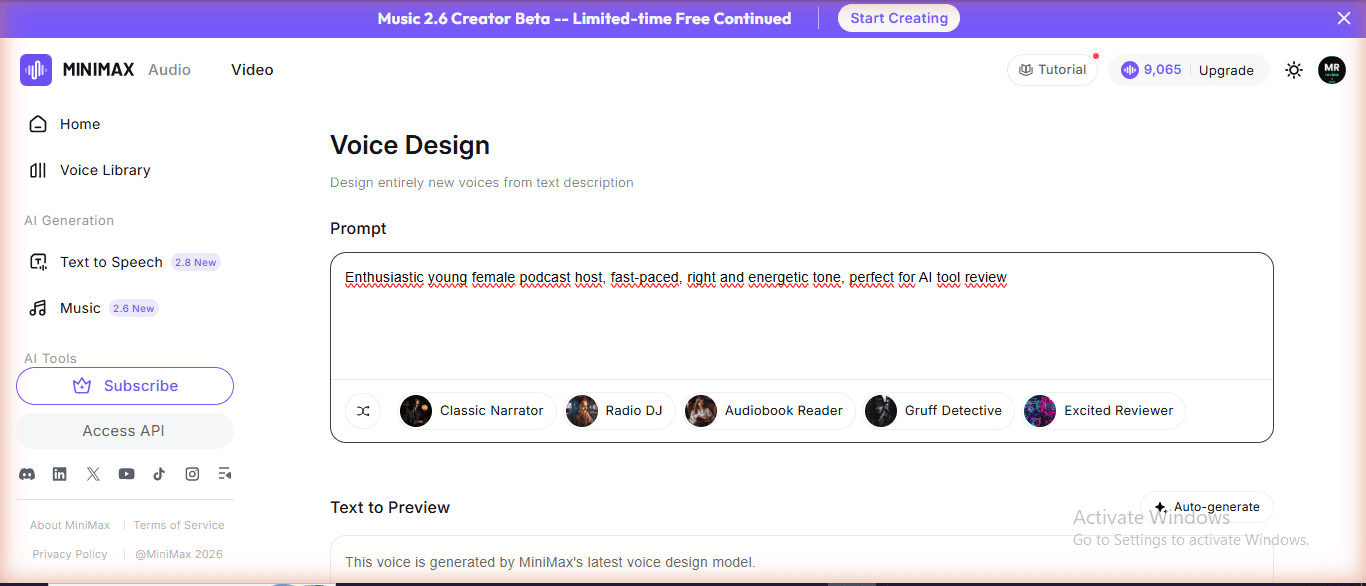Click Start Creating in the banner
The height and width of the screenshot is (586, 1366).
coord(899,18)
